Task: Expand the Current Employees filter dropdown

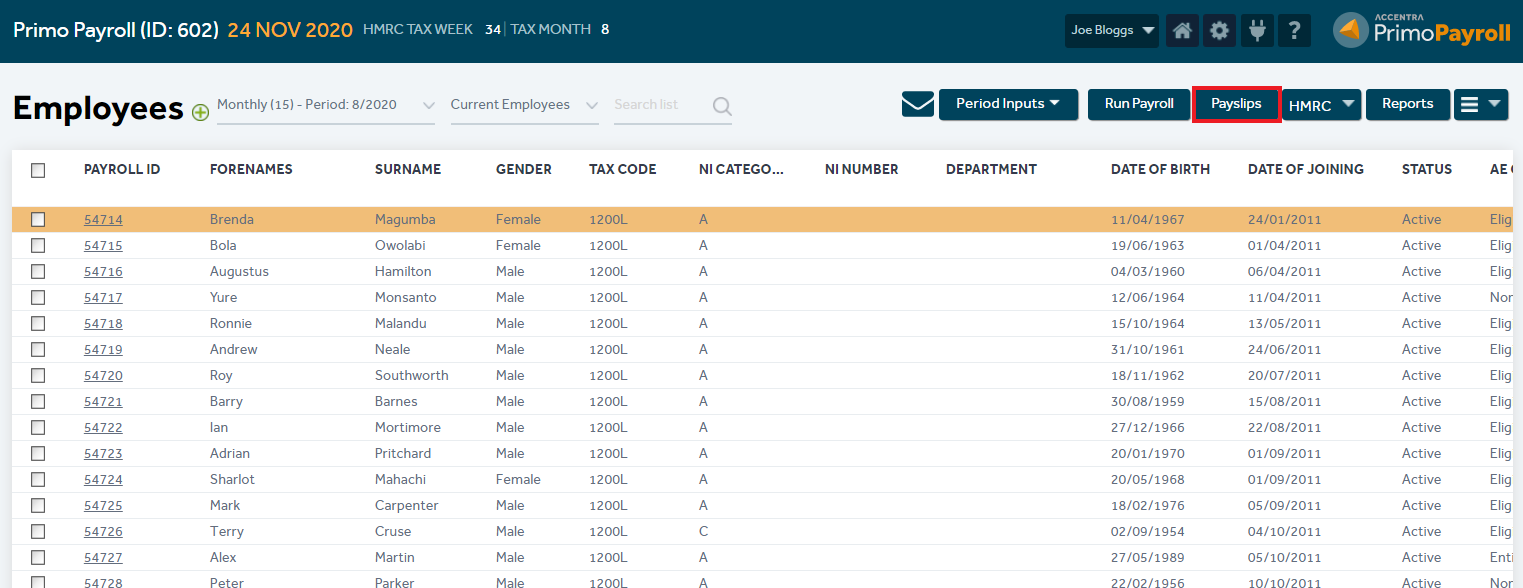Action: click(524, 104)
